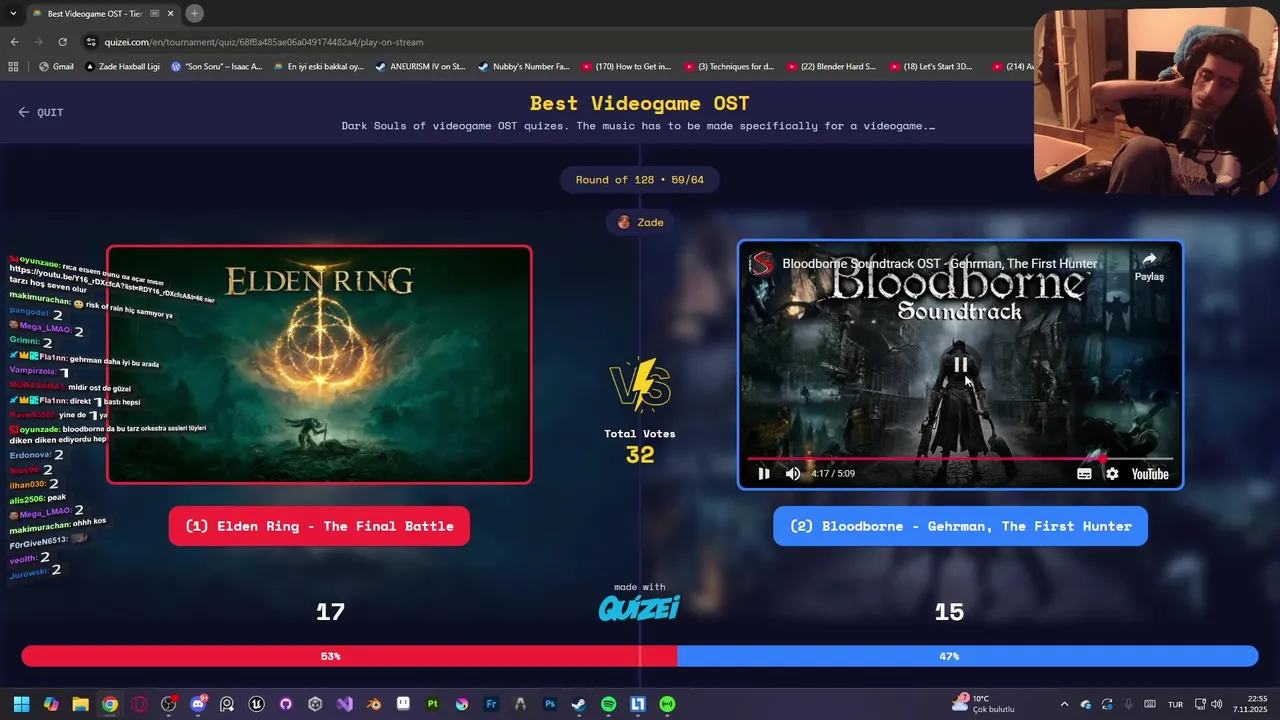The image size is (1280, 720).
Task: Vote for Bloodborne - Gehrman, The First Hunter
Action: pos(960,526)
